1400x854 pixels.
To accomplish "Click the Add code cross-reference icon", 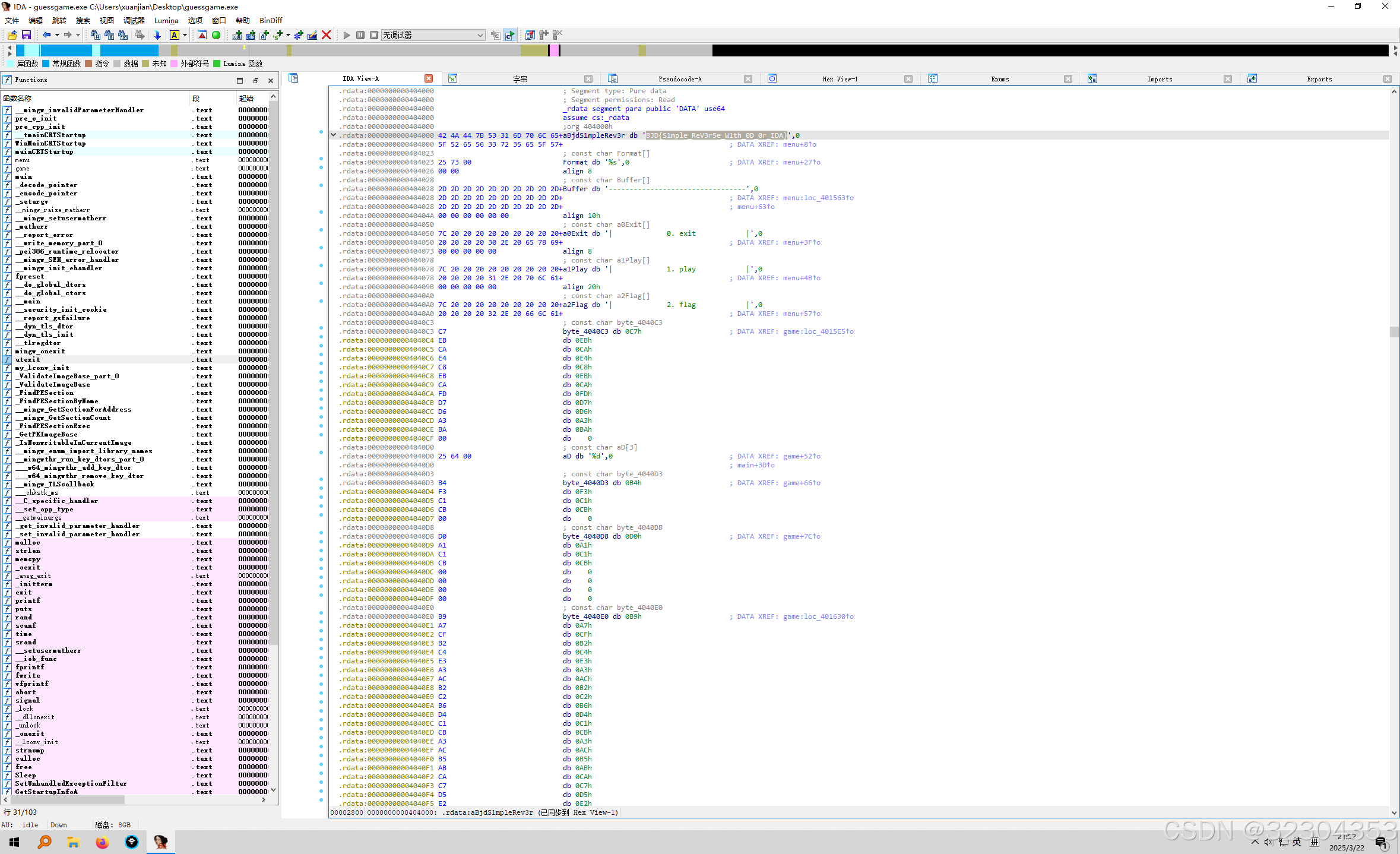I will click(237, 35).
